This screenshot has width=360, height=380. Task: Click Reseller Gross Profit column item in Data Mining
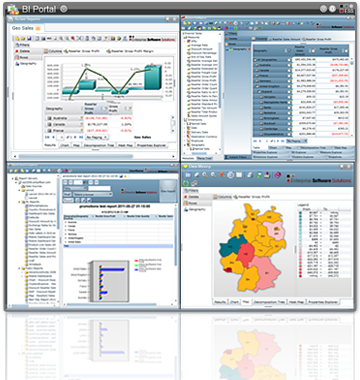click(x=253, y=197)
